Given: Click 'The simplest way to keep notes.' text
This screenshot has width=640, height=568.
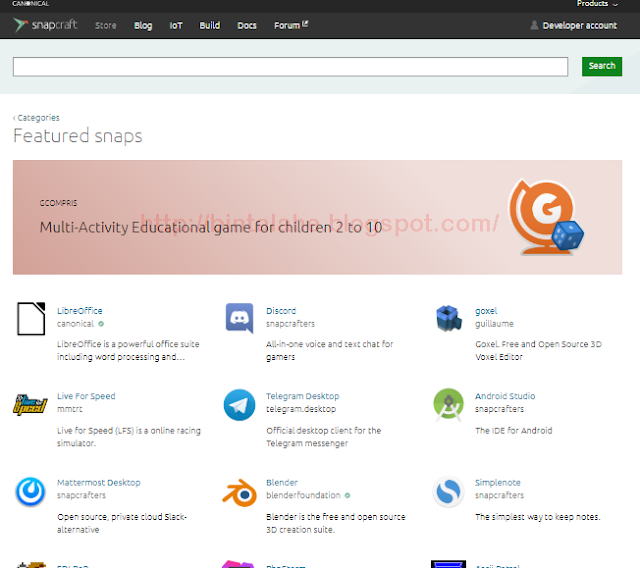Looking at the screenshot, I should 538,517.
